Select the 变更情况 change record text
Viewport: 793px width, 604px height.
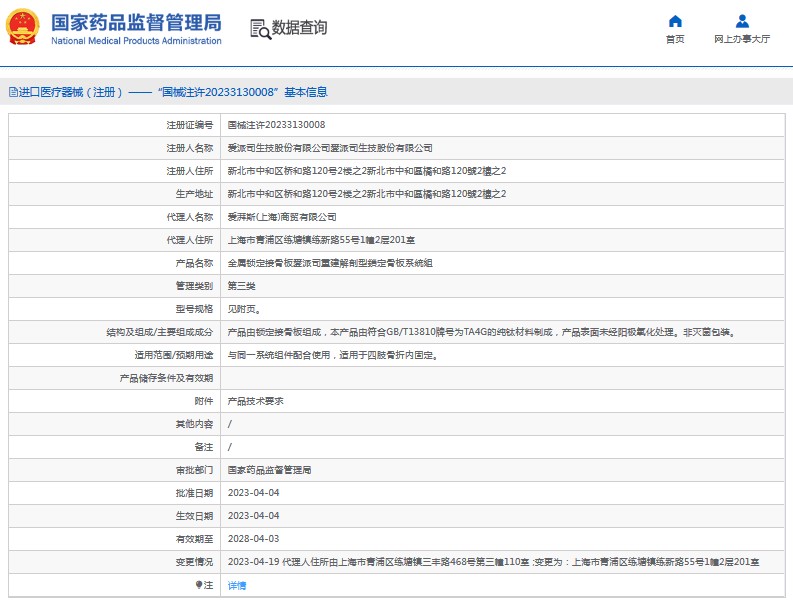coord(493,562)
